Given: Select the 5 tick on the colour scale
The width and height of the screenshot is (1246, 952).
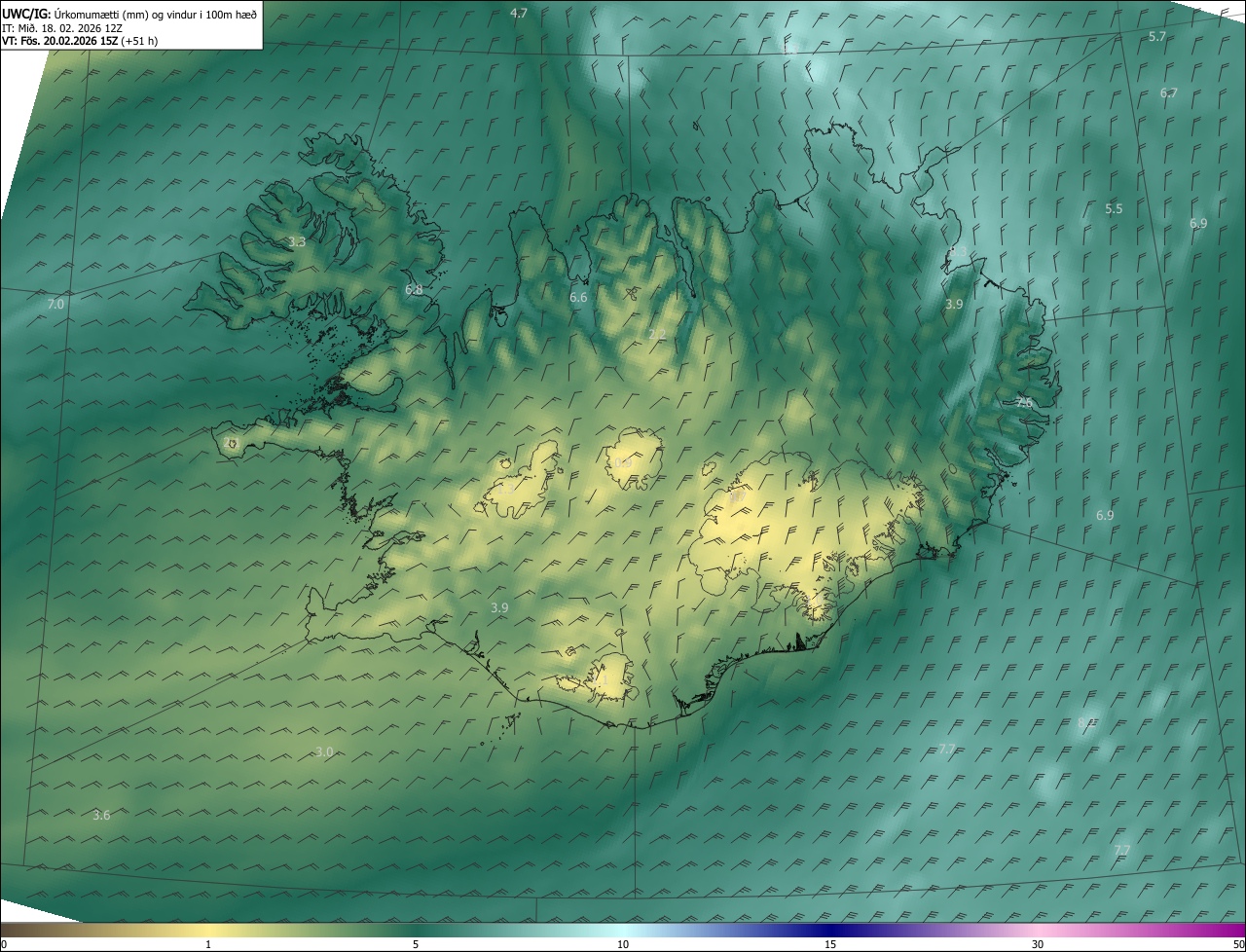Looking at the screenshot, I should [416, 944].
